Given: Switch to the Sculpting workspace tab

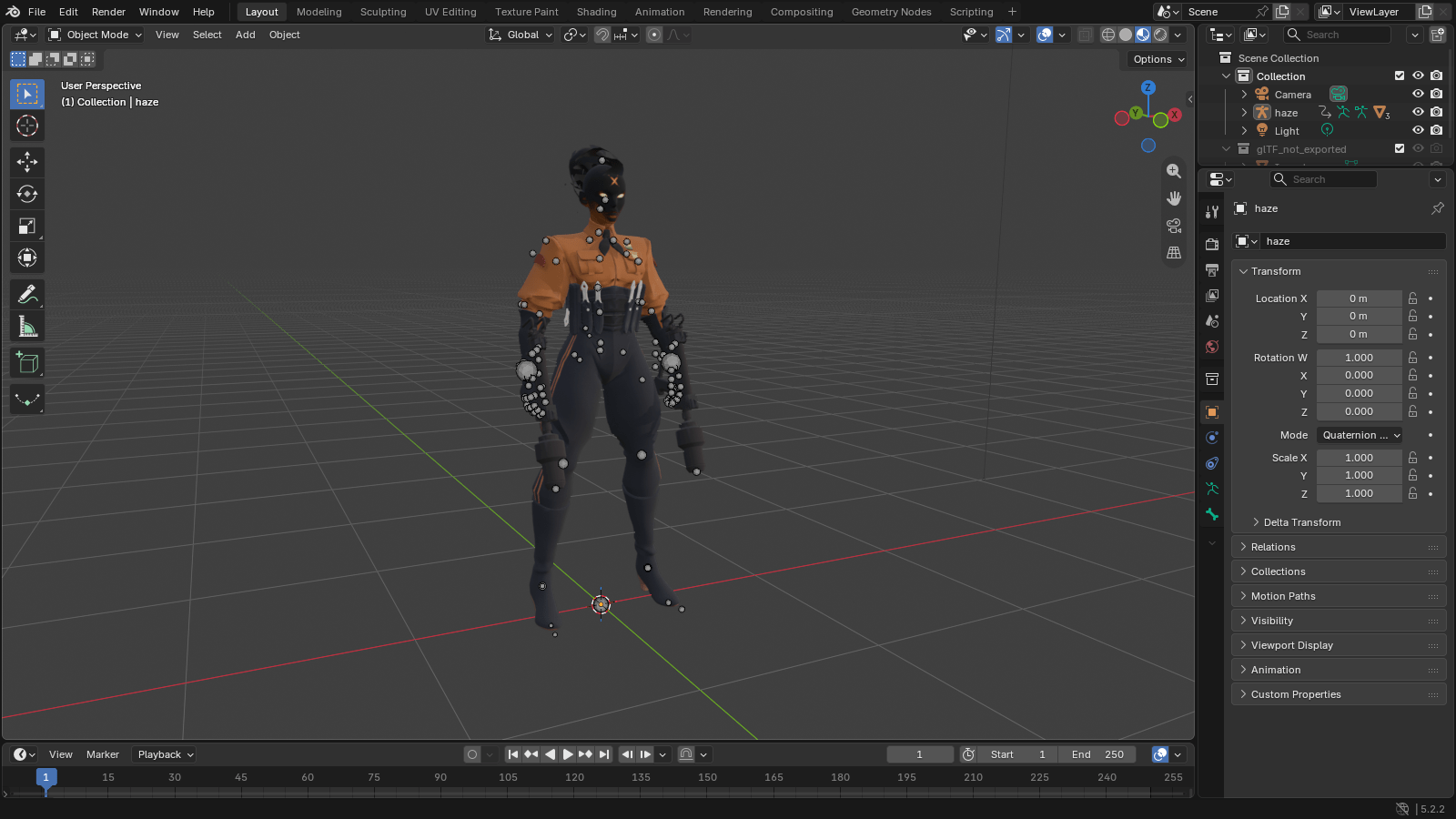Looking at the screenshot, I should (383, 12).
